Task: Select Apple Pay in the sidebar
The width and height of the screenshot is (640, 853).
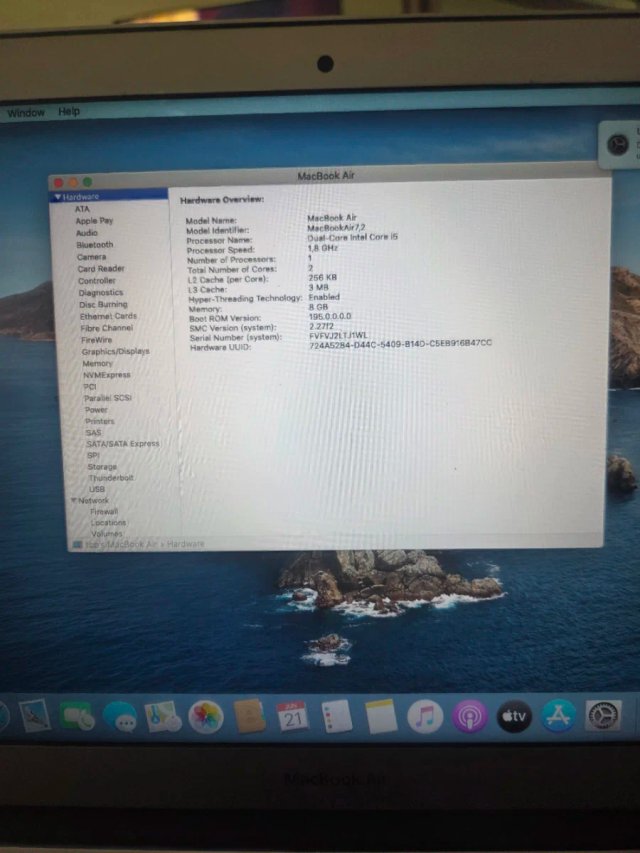Action: pyautogui.click(x=94, y=221)
